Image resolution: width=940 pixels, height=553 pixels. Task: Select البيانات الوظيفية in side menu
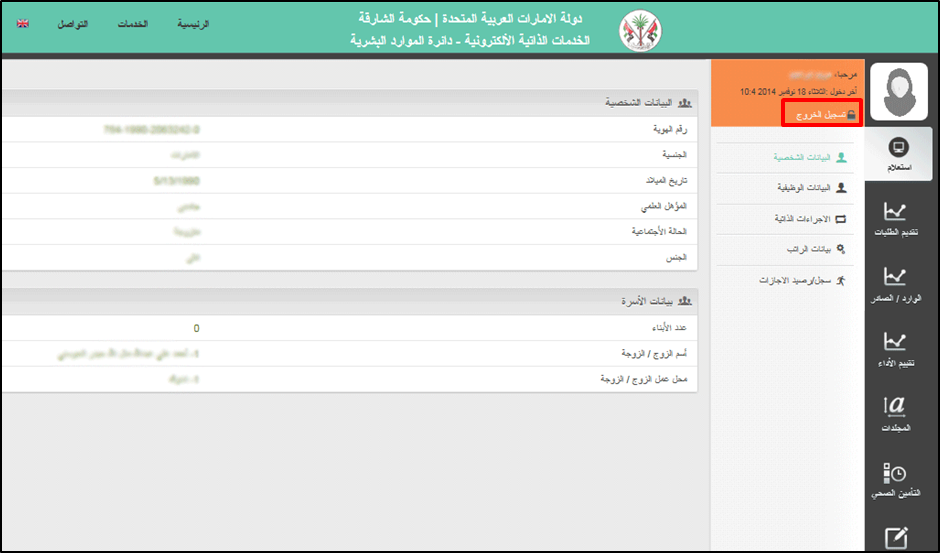(x=804, y=188)
